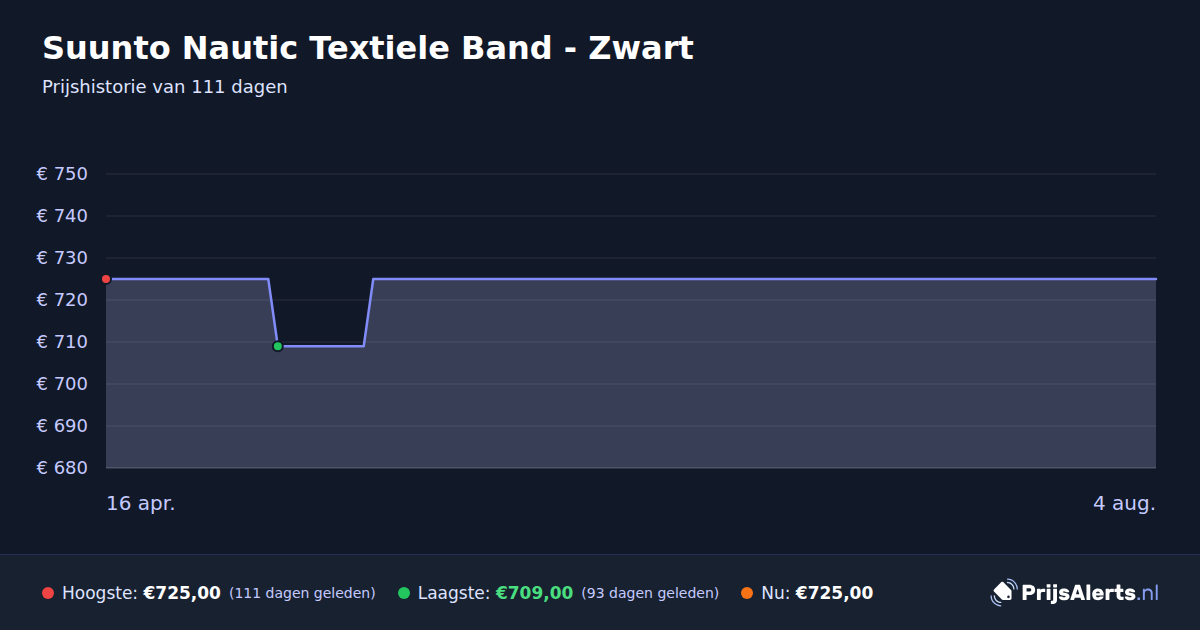Click the Hoogste €725,00 price value
The height and width of the screenshot is (630, 1200).
click(x=182, y=593)
